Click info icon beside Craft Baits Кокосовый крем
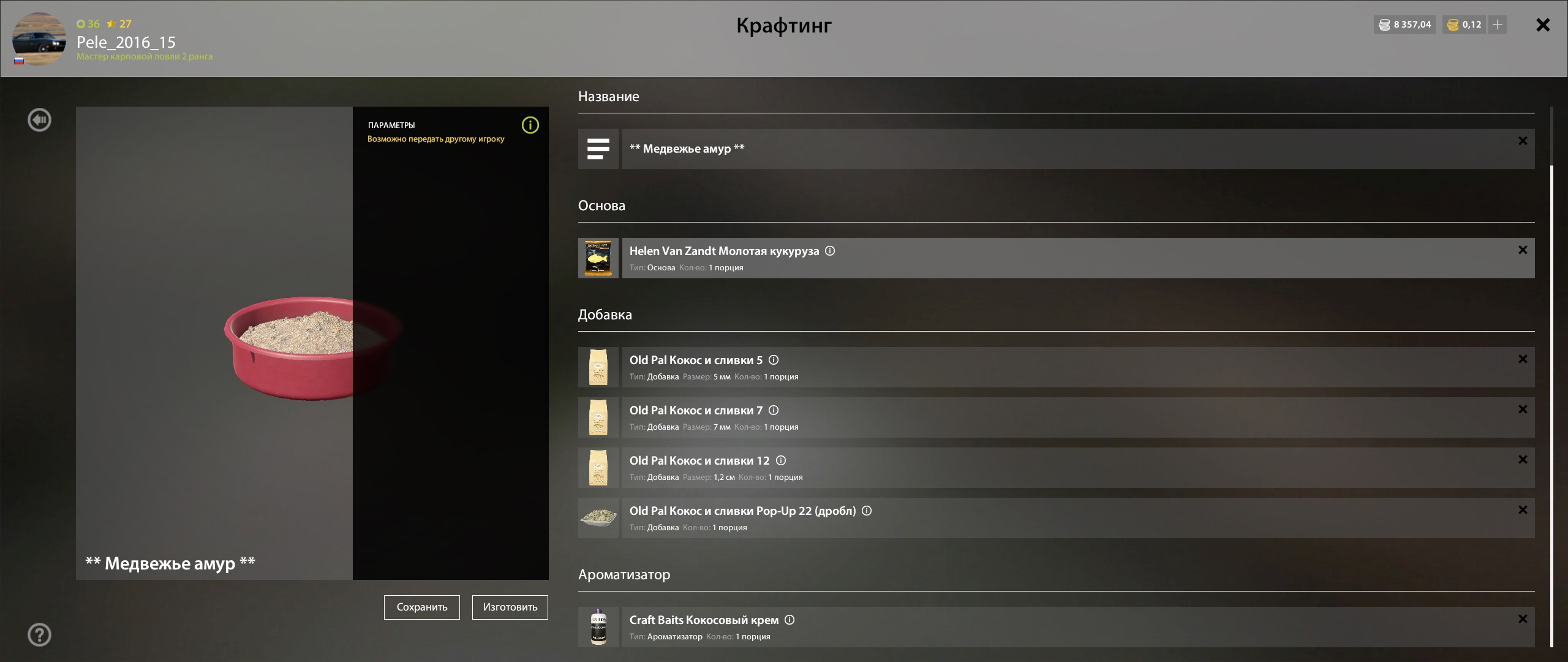Viewport: 1568px width, 662px height. click(x=790, y=620)
